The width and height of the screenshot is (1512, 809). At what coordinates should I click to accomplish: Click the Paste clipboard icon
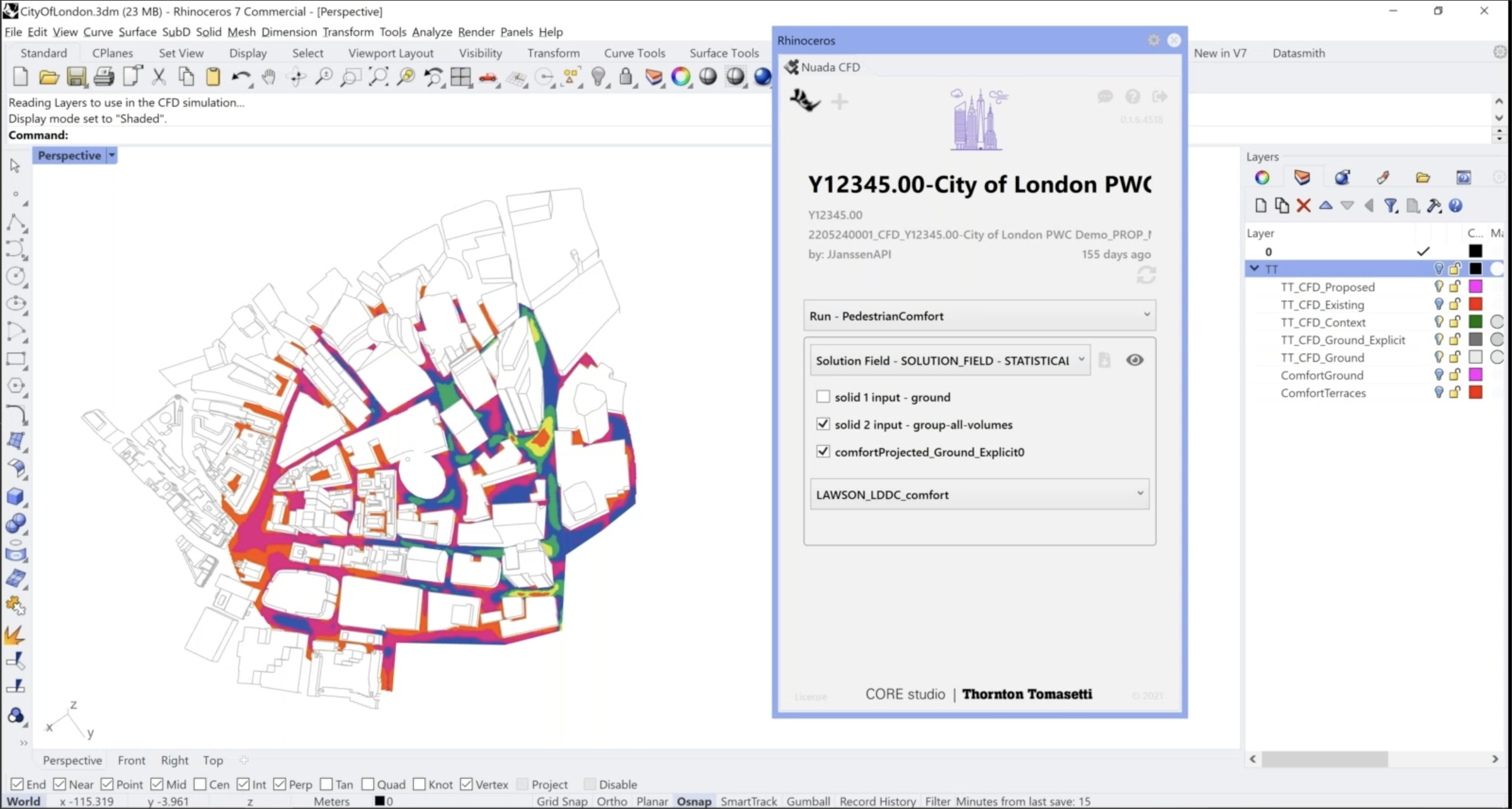pos(214,77)
